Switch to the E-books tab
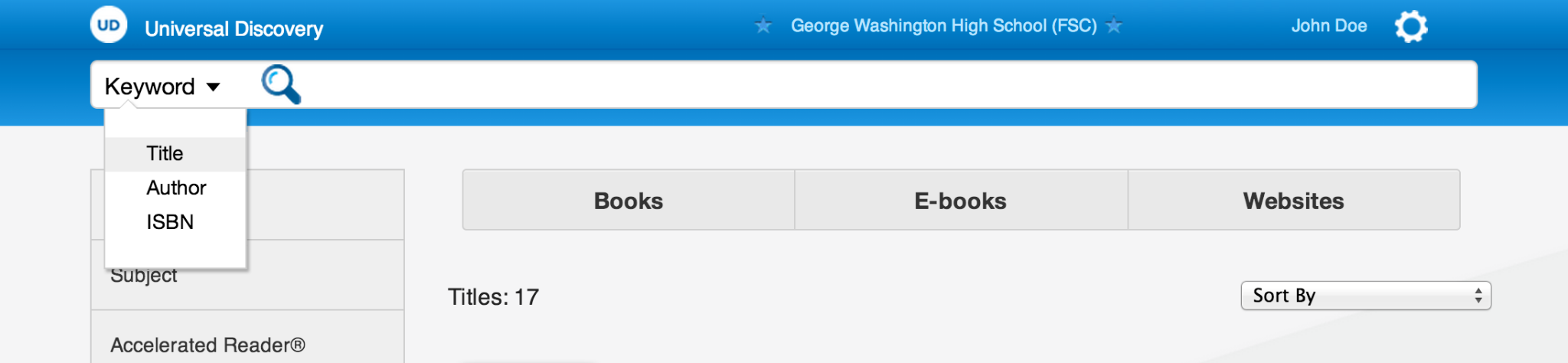Image resolution: width=1568 pixels, height=363 pixels. (x=961, y=201)
